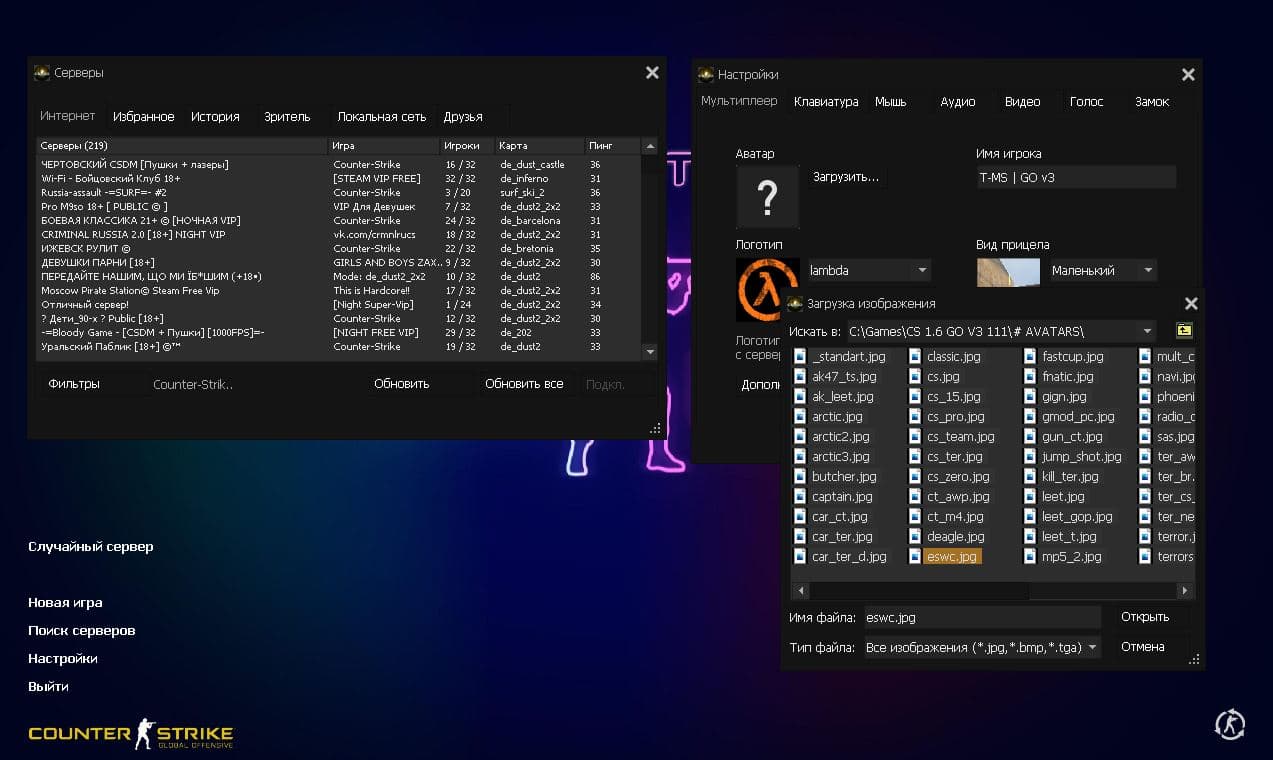This screenshot has height=760, width=1273.
Task: Click the Counter-Strike Global Offensive logo
Action: click(130, 734)
